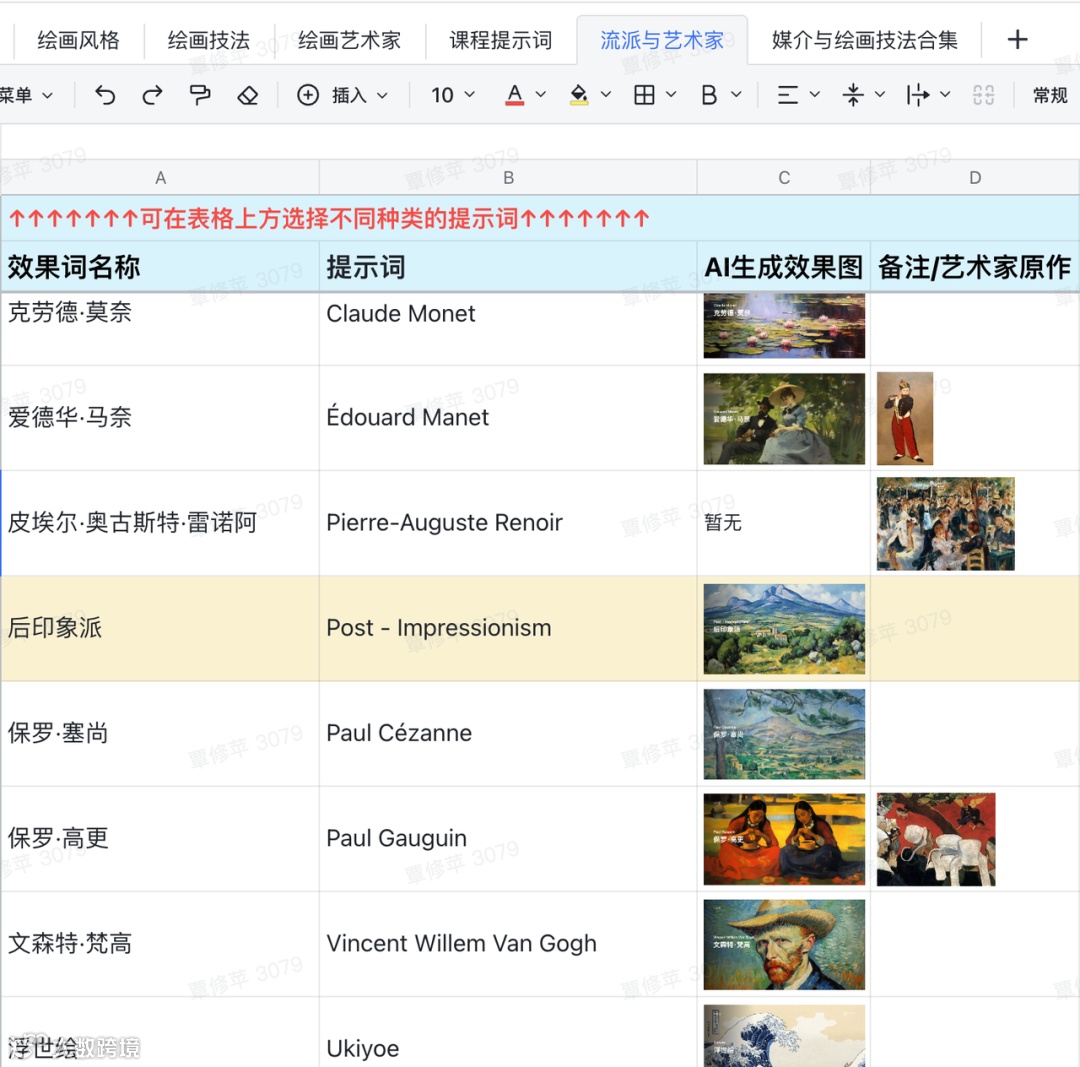This screenshot has width=1080, height=1067.
Task: Expand the fill color dropdown arrow
Action: 605,94
